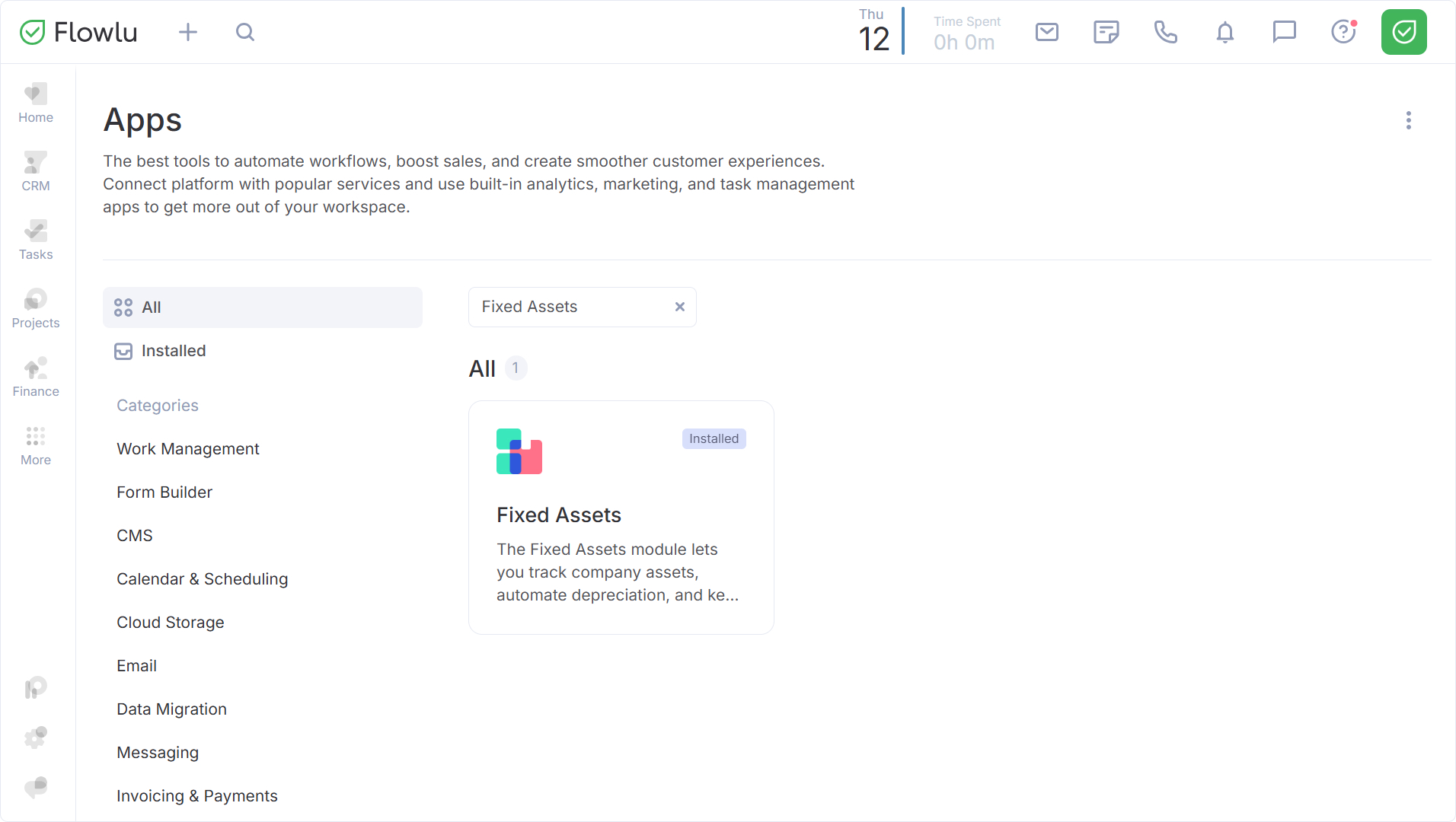Click the plus quick-create icon
Image resolution: width=1456 pixels, height=822 pixels.
[188, 32]
